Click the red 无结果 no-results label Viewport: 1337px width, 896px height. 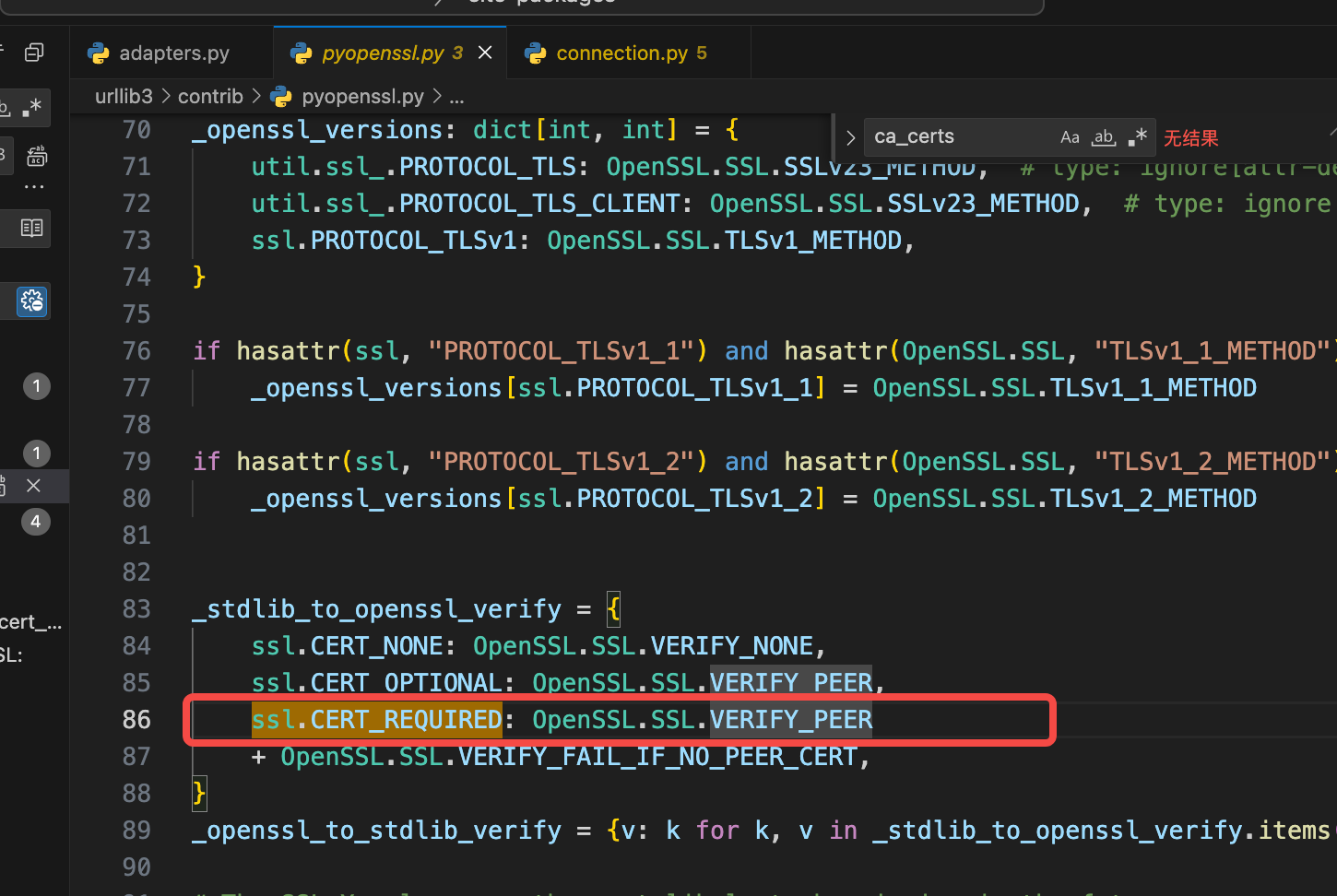(x=1190, y=138)
